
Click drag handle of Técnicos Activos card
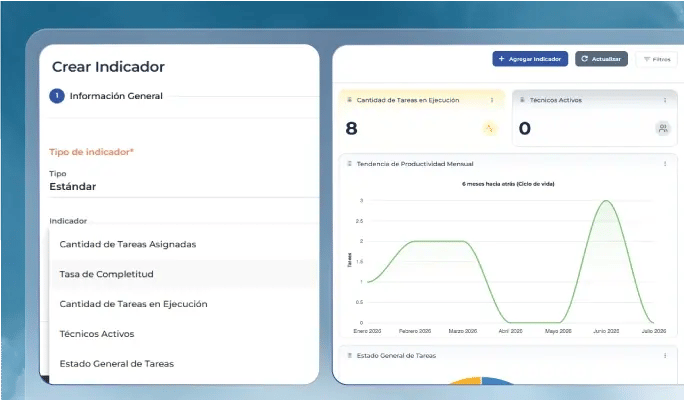[522, 100]
